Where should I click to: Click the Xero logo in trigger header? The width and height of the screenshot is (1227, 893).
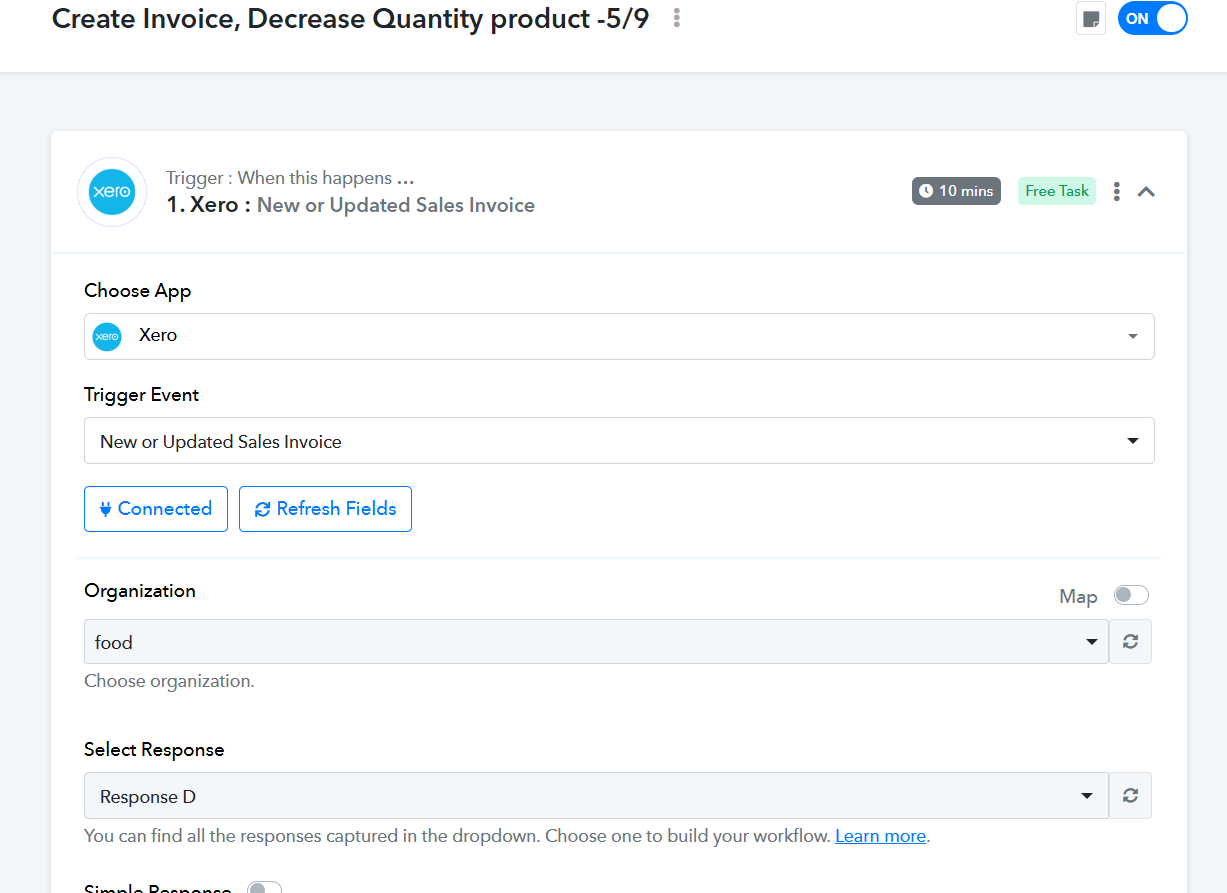point(112,192)
